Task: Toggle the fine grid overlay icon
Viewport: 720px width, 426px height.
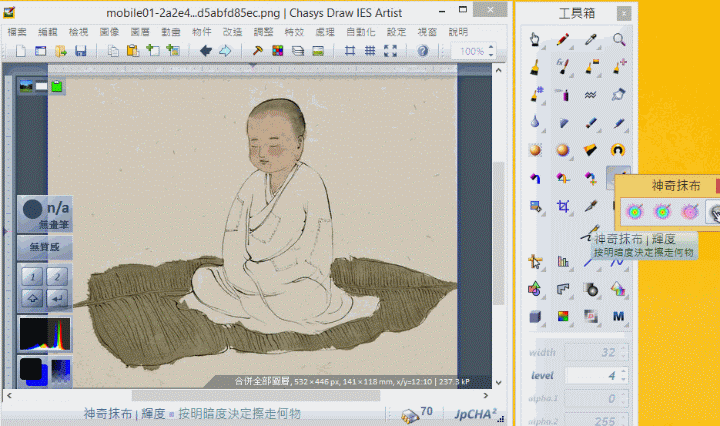Action: point(370,50)
